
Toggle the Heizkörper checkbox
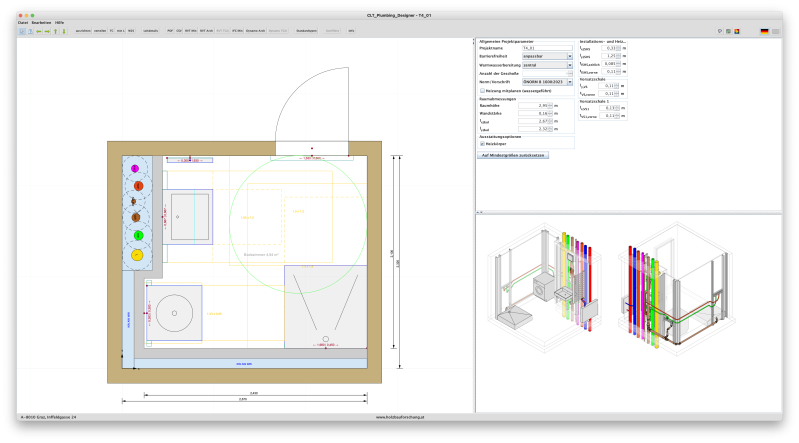[x=483, y=143]
